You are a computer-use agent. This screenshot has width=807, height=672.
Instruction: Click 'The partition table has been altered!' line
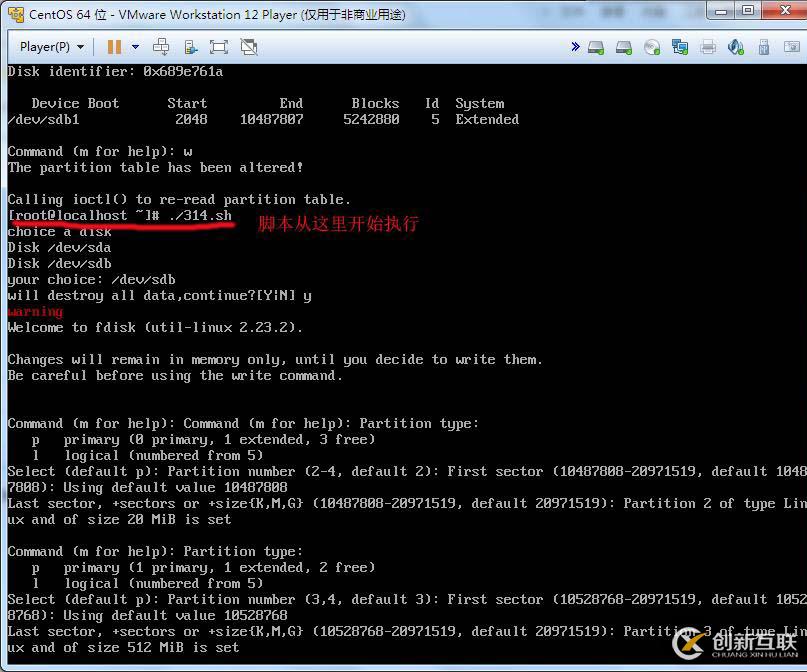[155, 167]
